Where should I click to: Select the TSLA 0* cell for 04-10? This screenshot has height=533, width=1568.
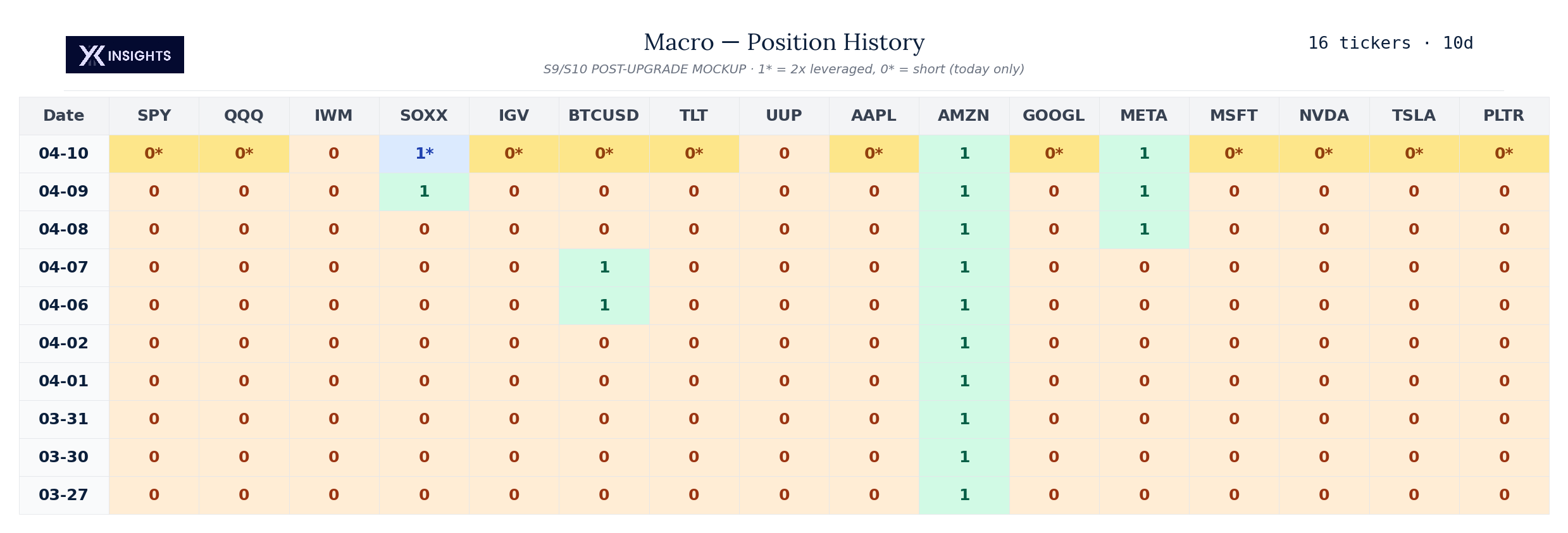pos(1414,154)
